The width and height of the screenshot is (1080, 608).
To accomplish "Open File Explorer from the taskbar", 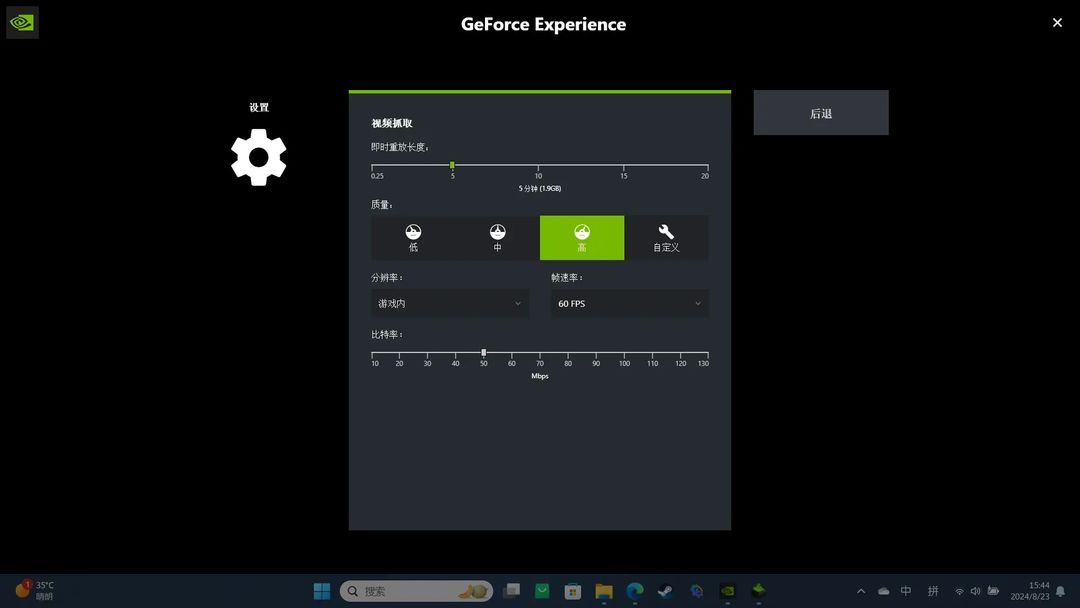I will point(604,591).
